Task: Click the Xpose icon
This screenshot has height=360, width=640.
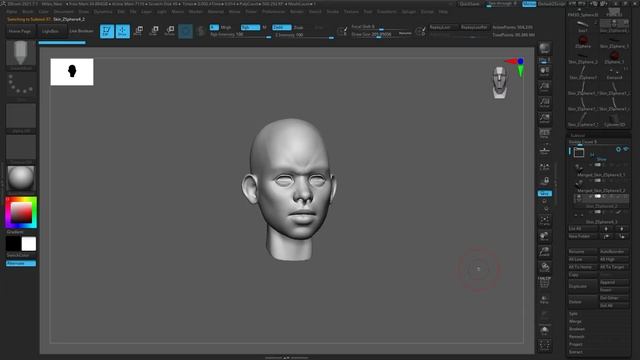Action: (544, 346)
